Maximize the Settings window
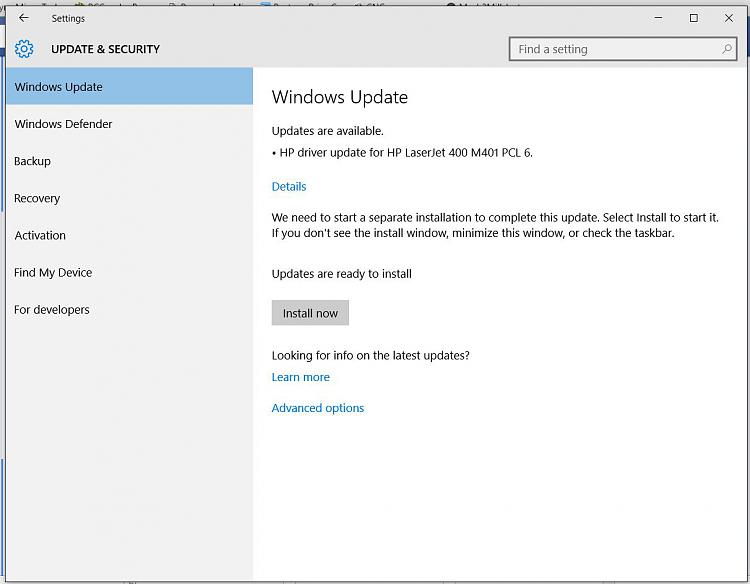 [x=694, y=18]
